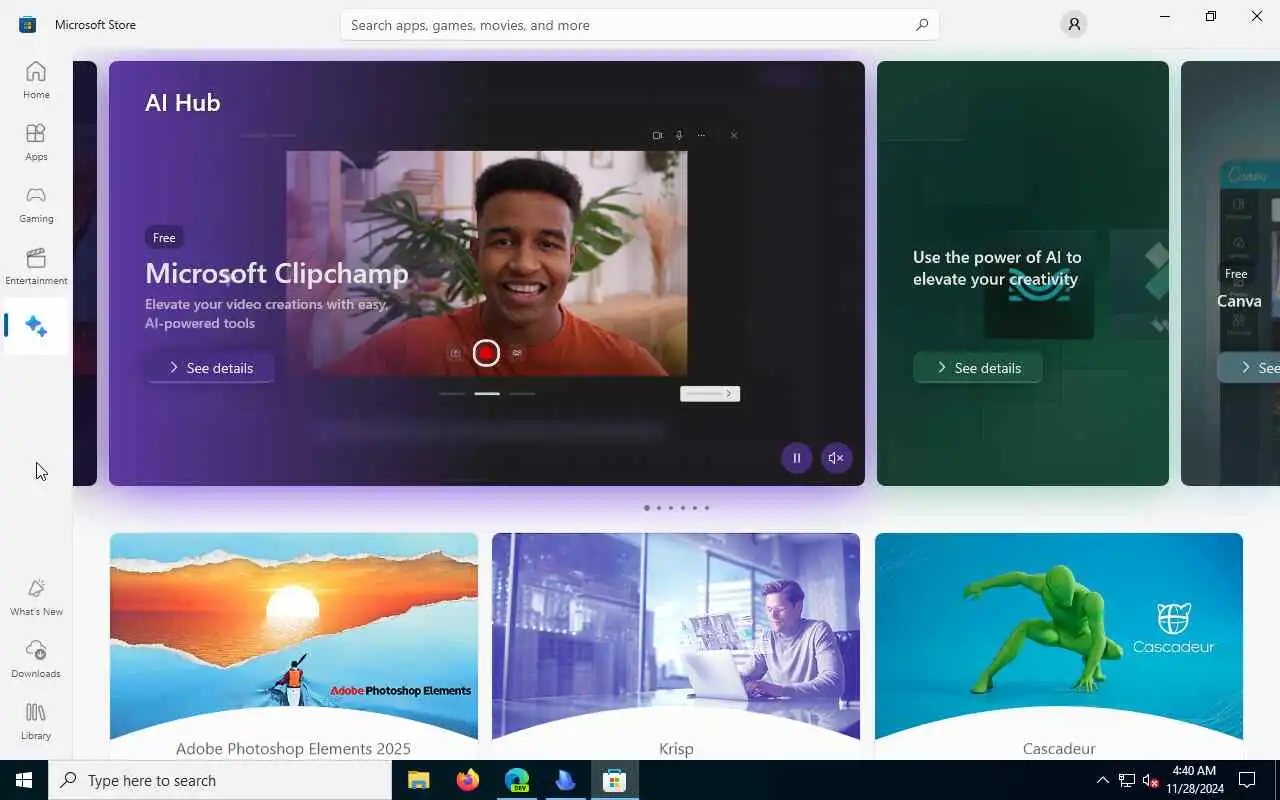Select the third carousel page dot
The height and width of the screenshot is (800, 1280).
[671, 508]
